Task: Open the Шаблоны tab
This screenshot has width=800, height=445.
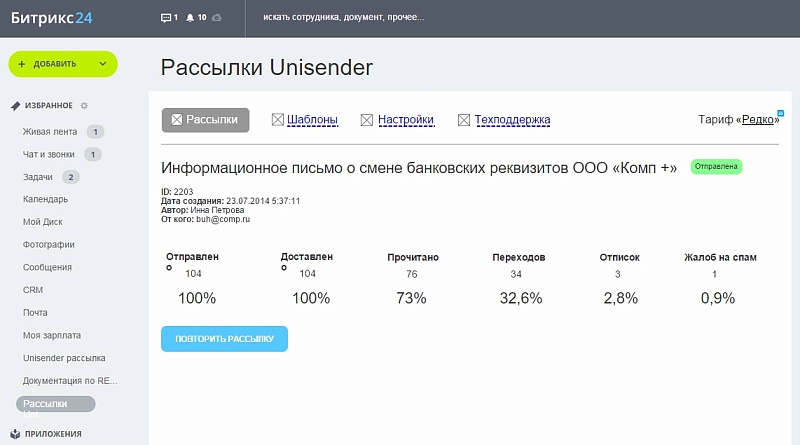Action: [x=312, y=120]
